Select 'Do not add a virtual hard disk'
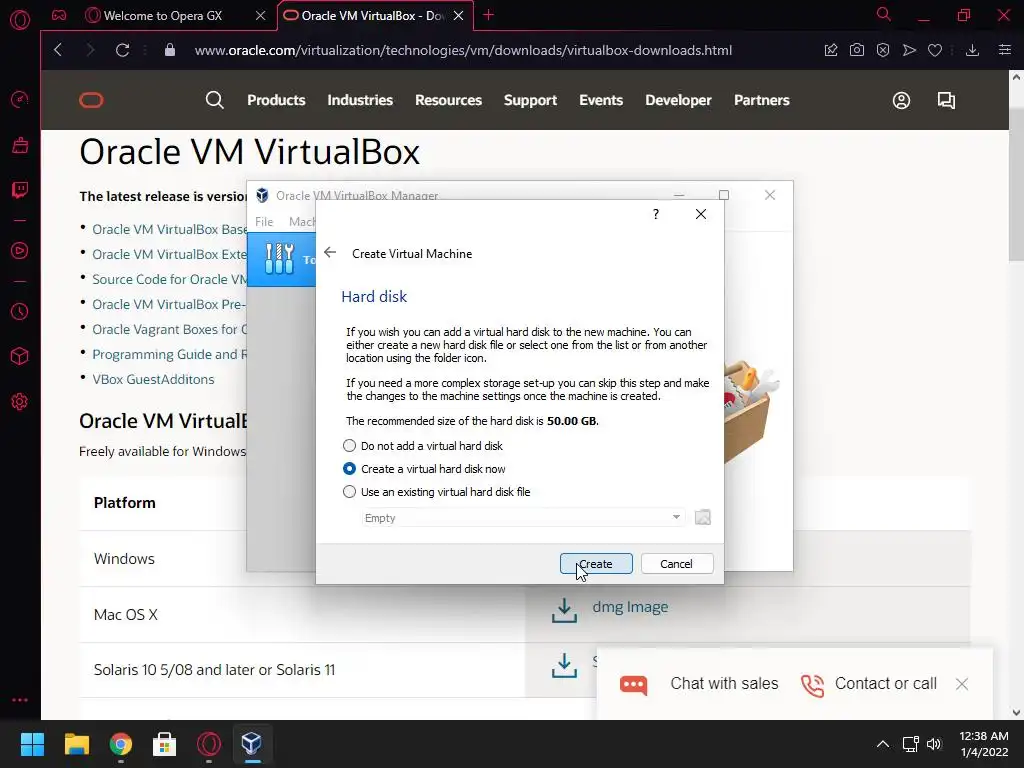Viewport: 1024px width, 768px height. tap(423, 446)
